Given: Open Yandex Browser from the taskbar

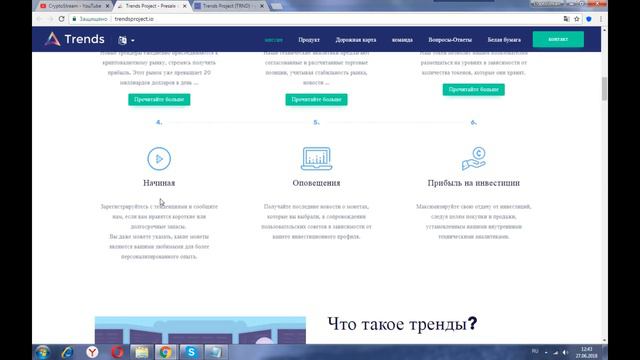Looking at the screenshot, I should [x=93, y=352].
